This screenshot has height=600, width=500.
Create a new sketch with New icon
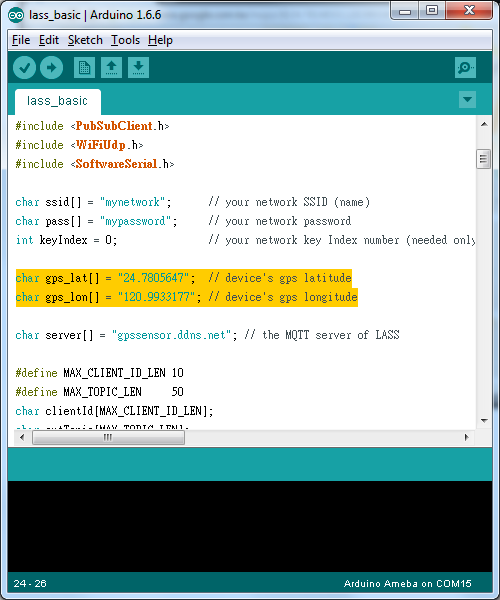click(84, 68)
